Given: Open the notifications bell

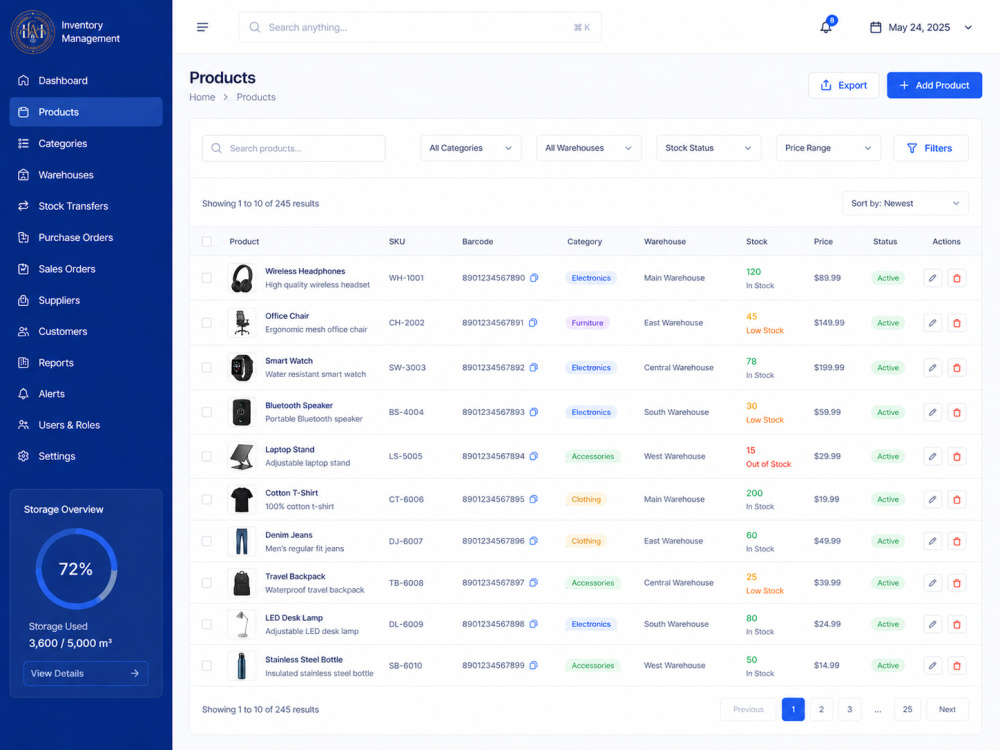Looking at the screenshot, I should tap(826, 27).
